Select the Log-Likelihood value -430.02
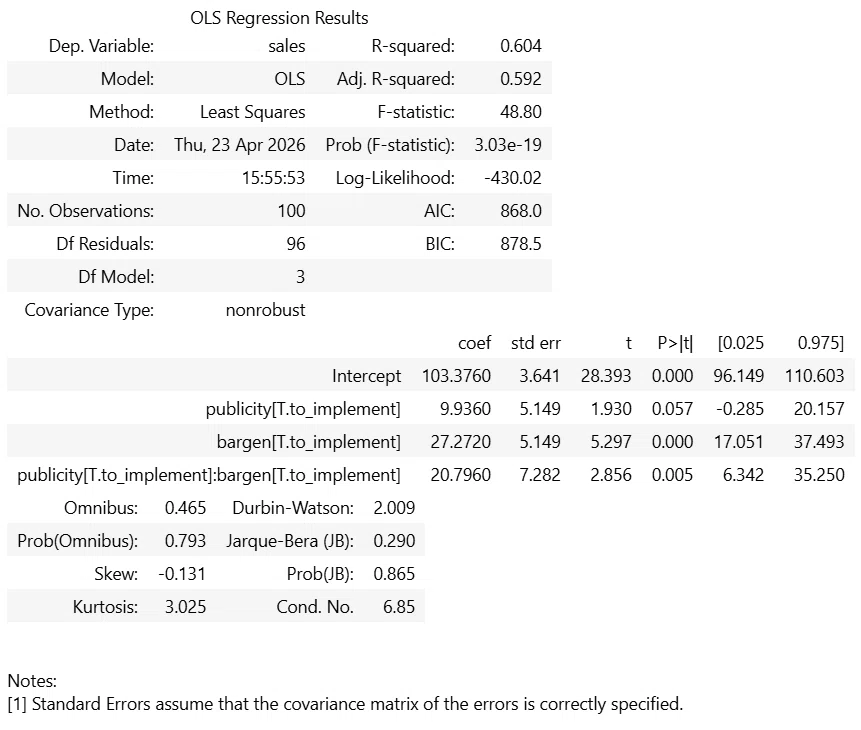 coord(513,177)
